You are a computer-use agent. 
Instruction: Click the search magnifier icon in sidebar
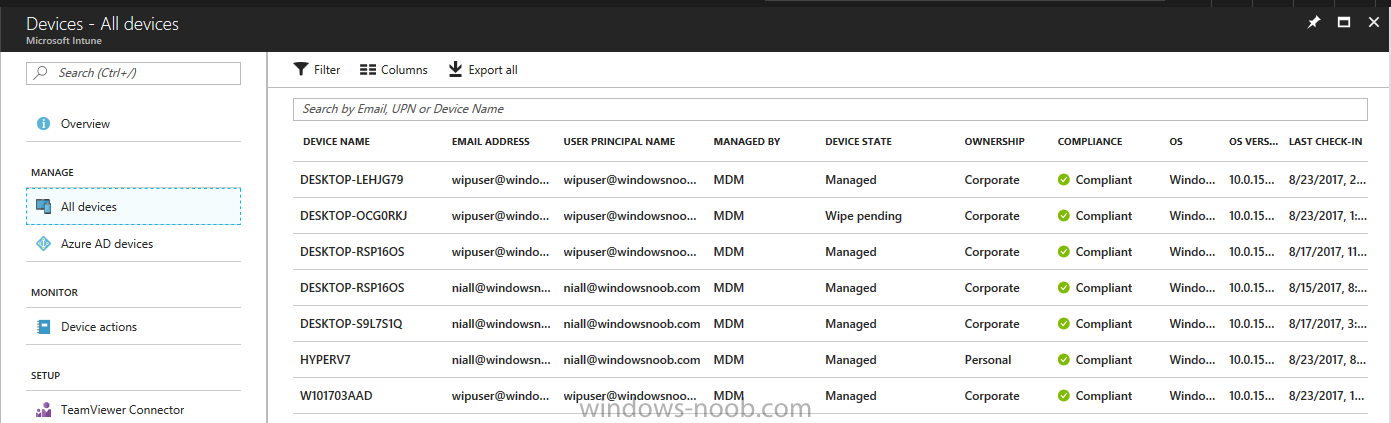(x=42, y=73)
